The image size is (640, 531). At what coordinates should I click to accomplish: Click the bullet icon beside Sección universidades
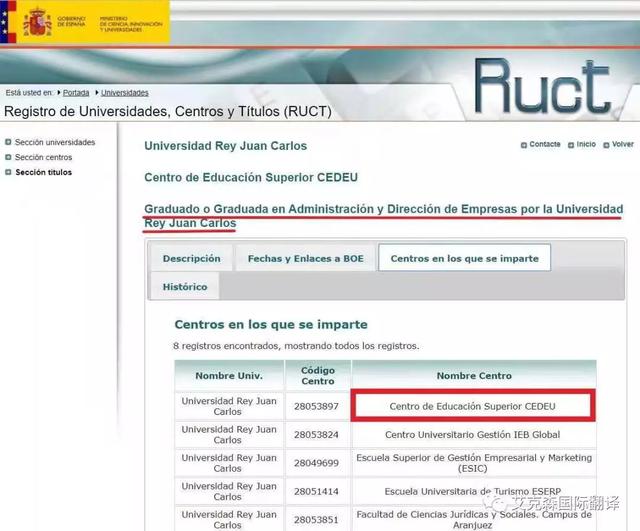8,142
